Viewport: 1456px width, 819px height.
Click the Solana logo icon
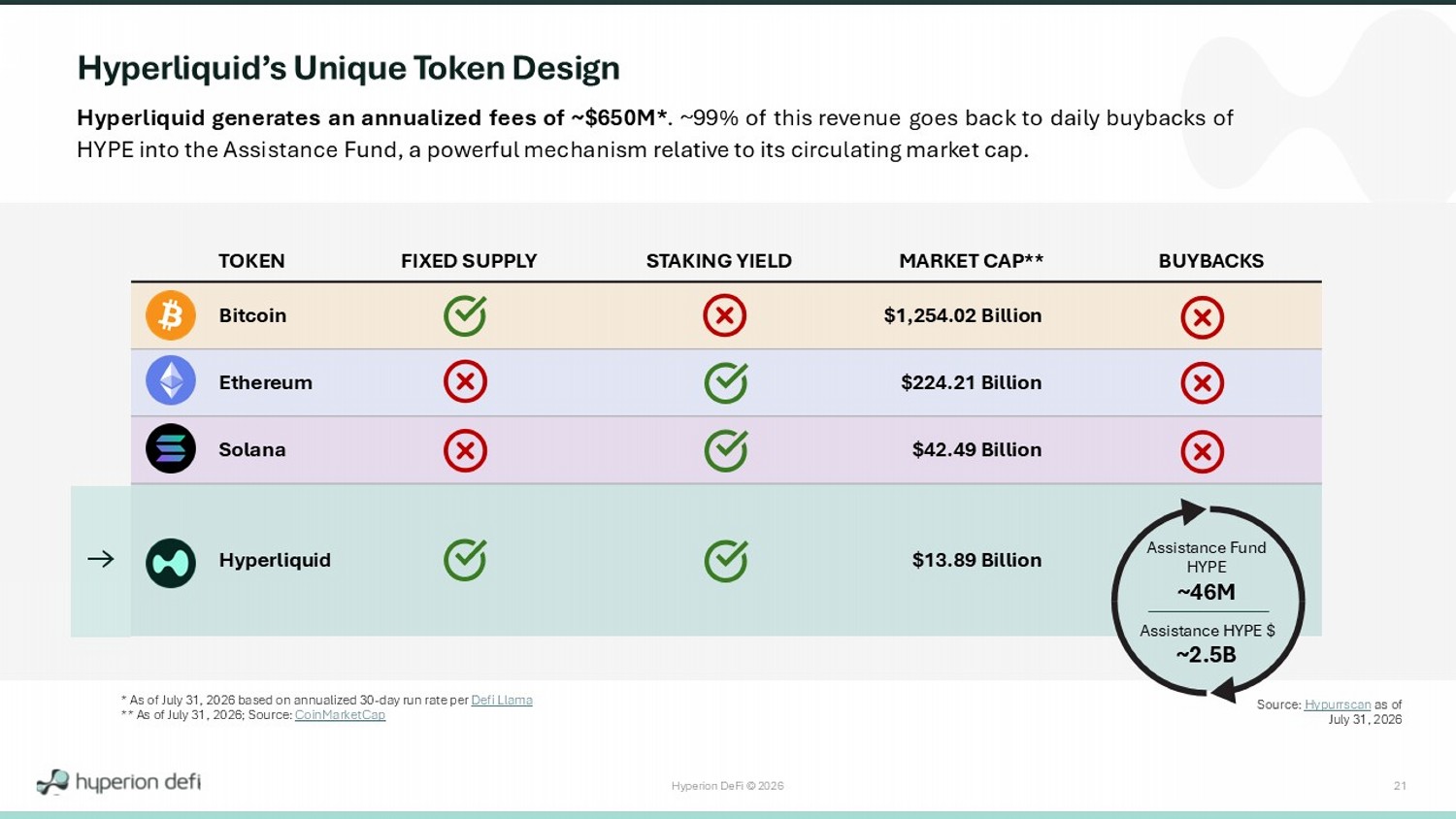coord(171,448)
